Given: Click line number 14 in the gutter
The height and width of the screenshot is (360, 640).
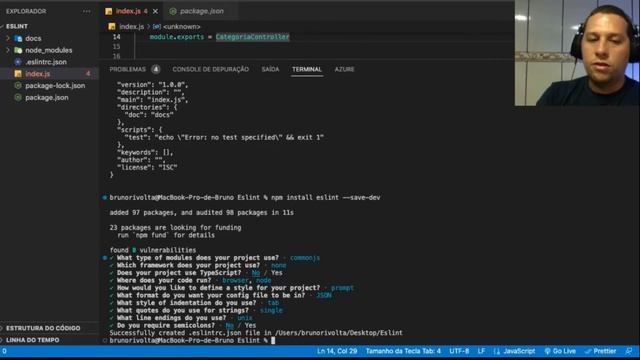Looking at the screenshot, I should [117, 37].
